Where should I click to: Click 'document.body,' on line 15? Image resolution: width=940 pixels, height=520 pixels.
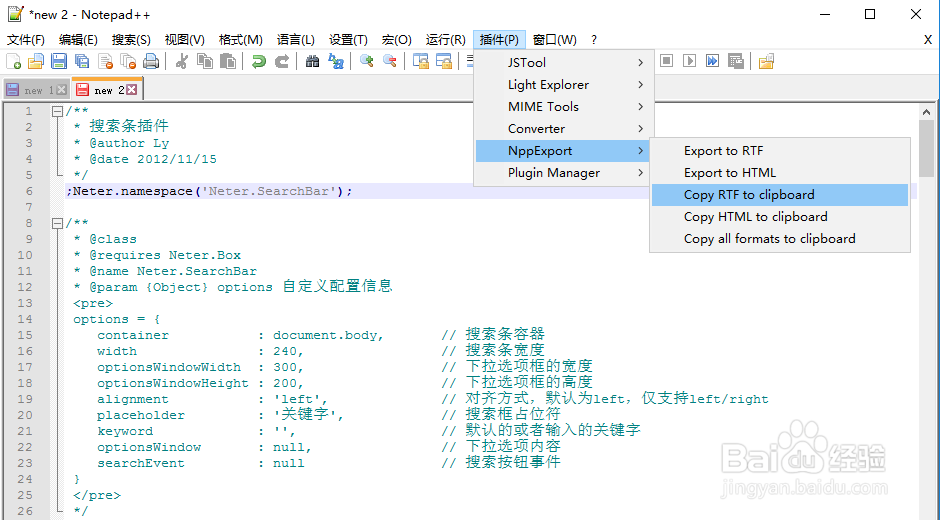[329, 335]
